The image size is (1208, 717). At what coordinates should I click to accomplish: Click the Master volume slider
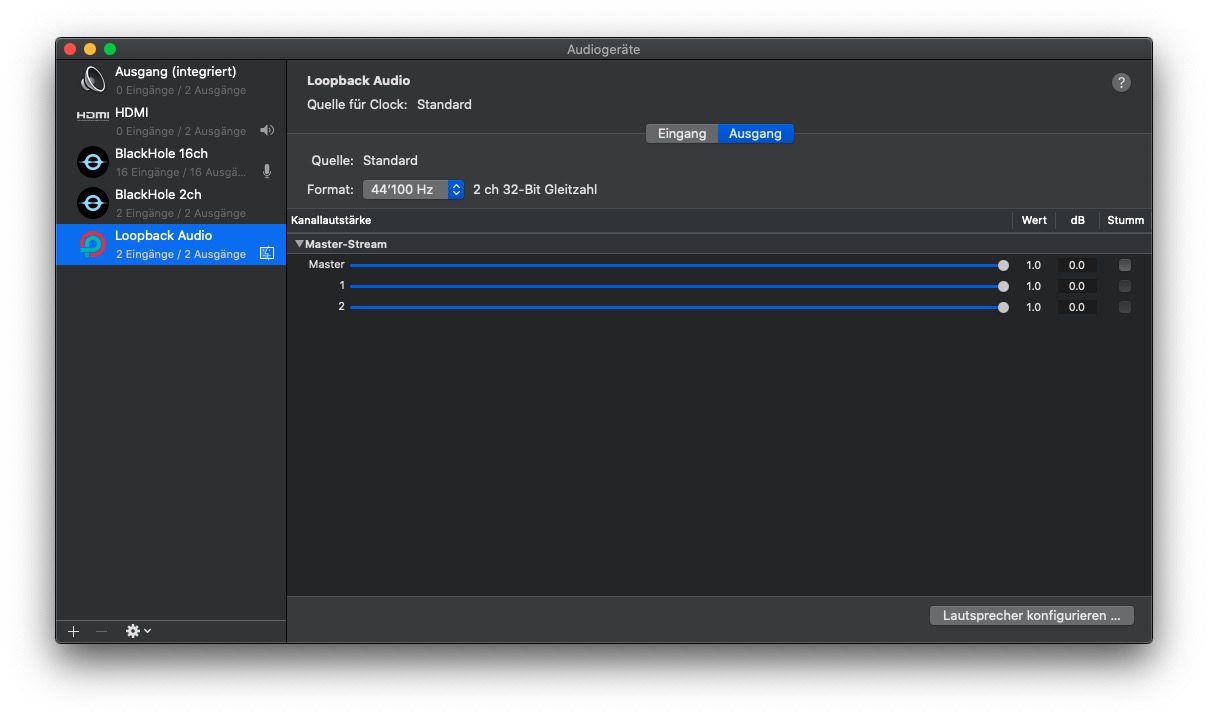tap(676, 265)
